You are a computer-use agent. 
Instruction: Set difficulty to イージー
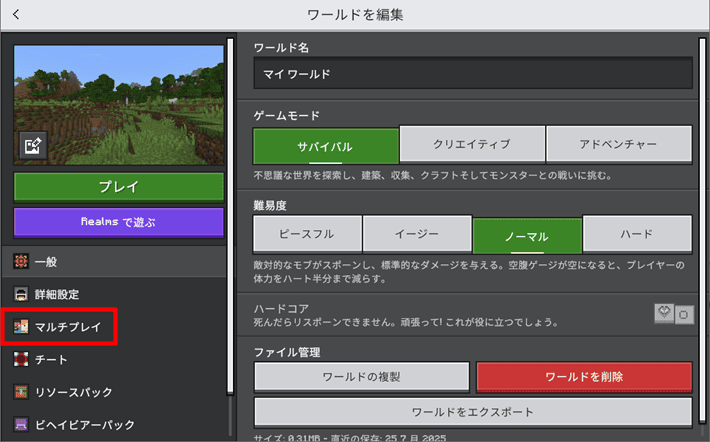[x=417, y=234]
